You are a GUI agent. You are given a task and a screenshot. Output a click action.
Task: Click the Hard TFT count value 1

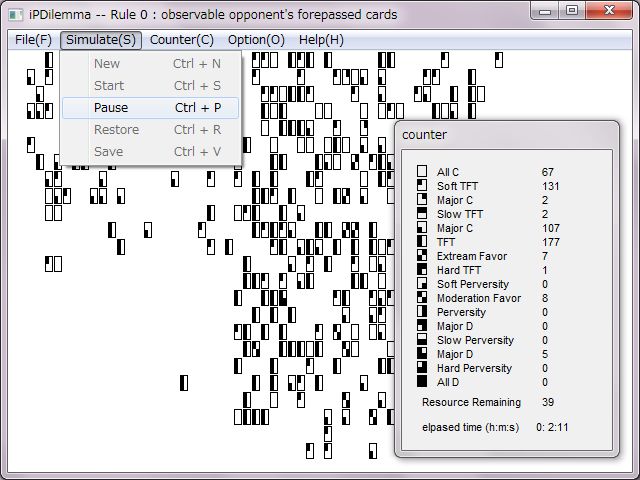(x=545, y=270)
